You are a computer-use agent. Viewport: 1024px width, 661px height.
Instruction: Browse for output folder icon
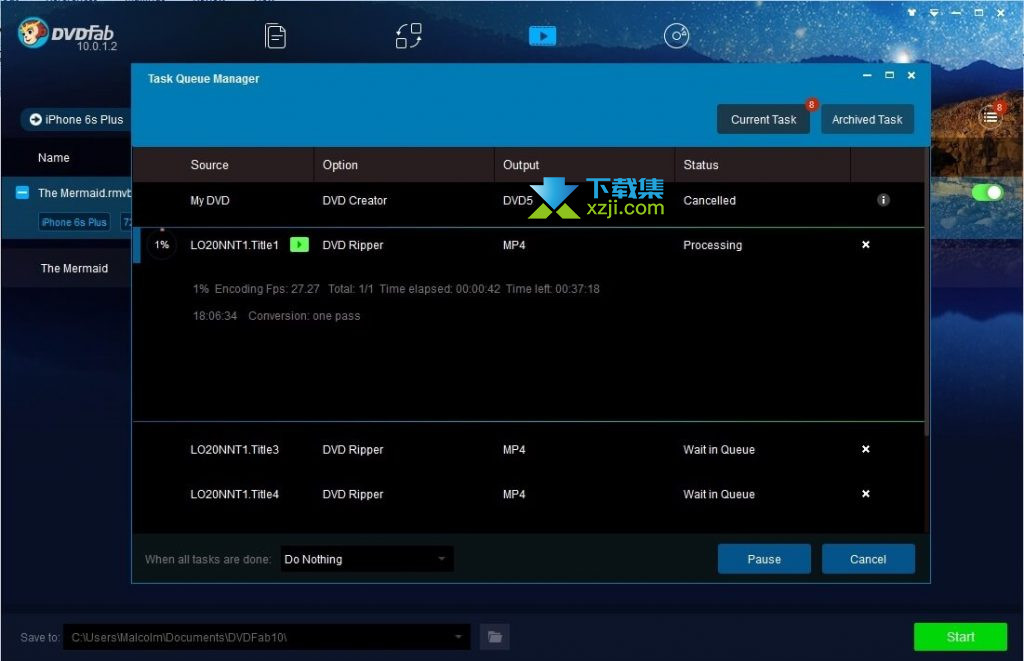click(495, 637)
